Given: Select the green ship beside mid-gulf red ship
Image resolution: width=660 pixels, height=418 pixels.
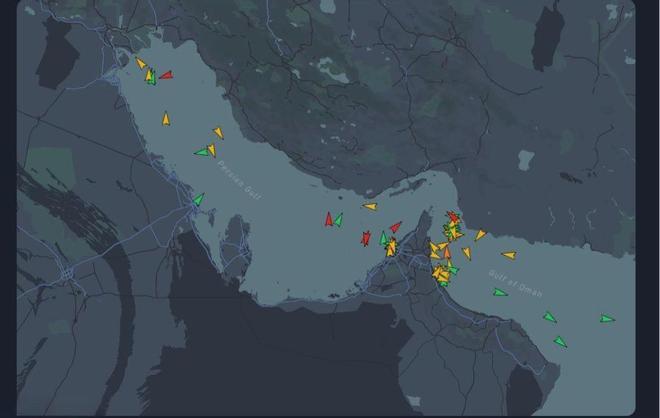Looking at the screenshot, I should (x=339, y=219).
